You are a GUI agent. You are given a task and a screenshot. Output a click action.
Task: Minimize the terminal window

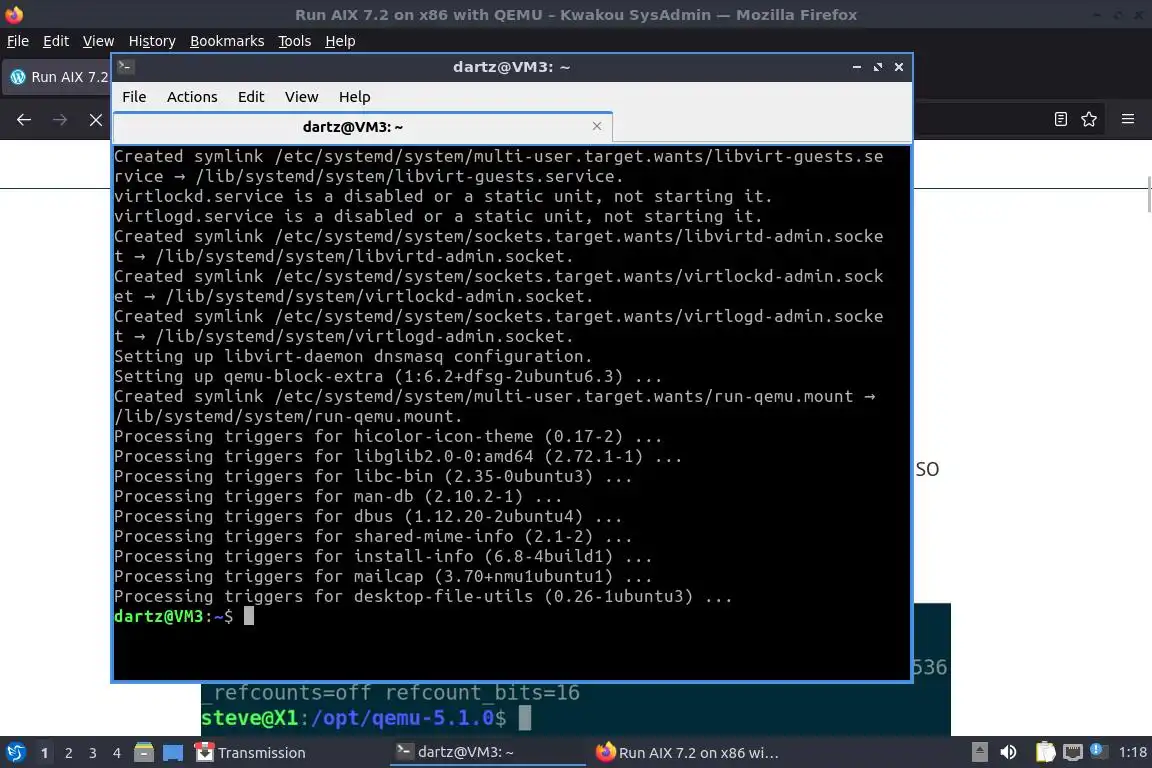pyautogui.click(x=857, y=67)
